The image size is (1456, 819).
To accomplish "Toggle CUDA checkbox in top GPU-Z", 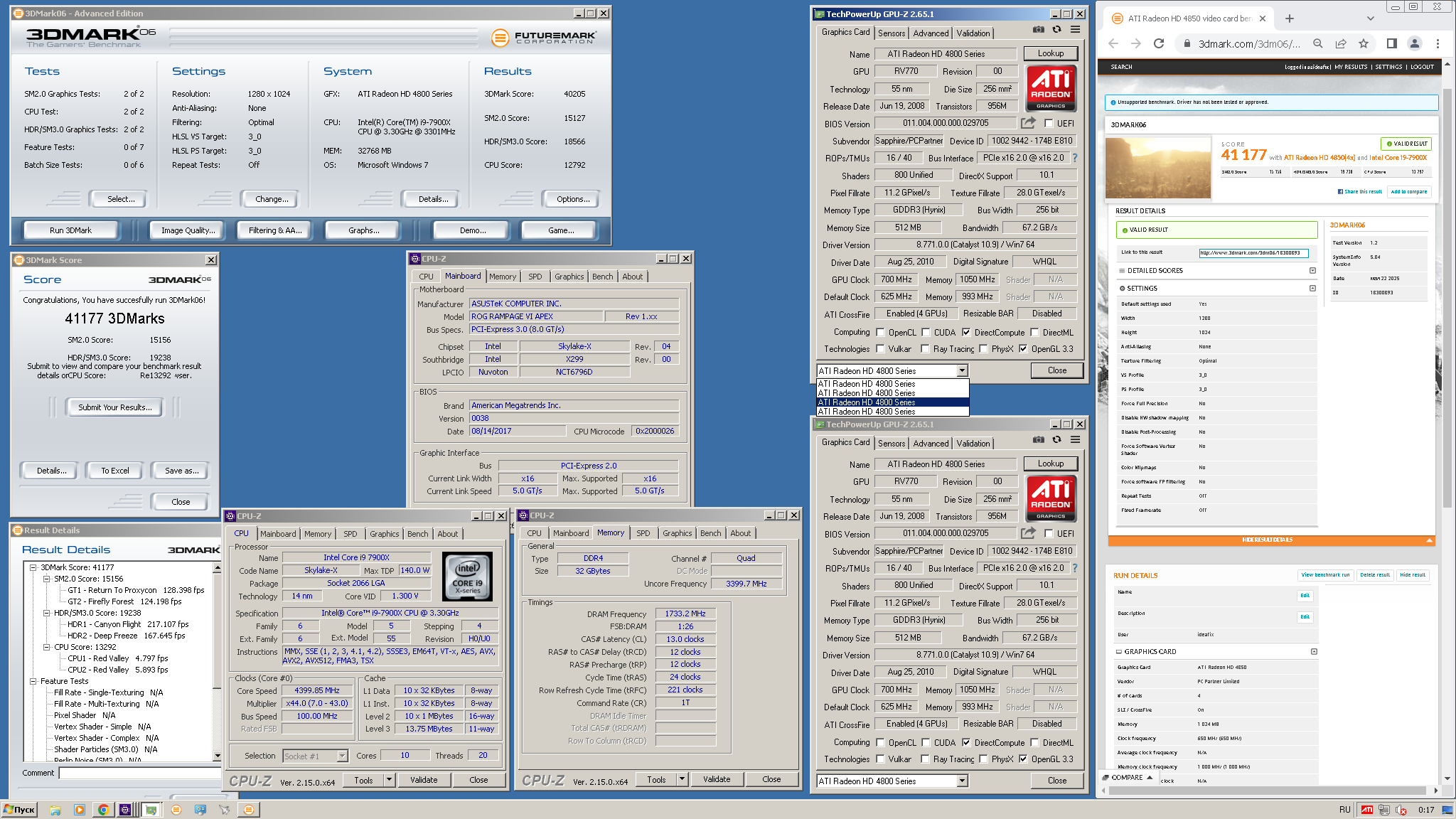I will (926, 332).
